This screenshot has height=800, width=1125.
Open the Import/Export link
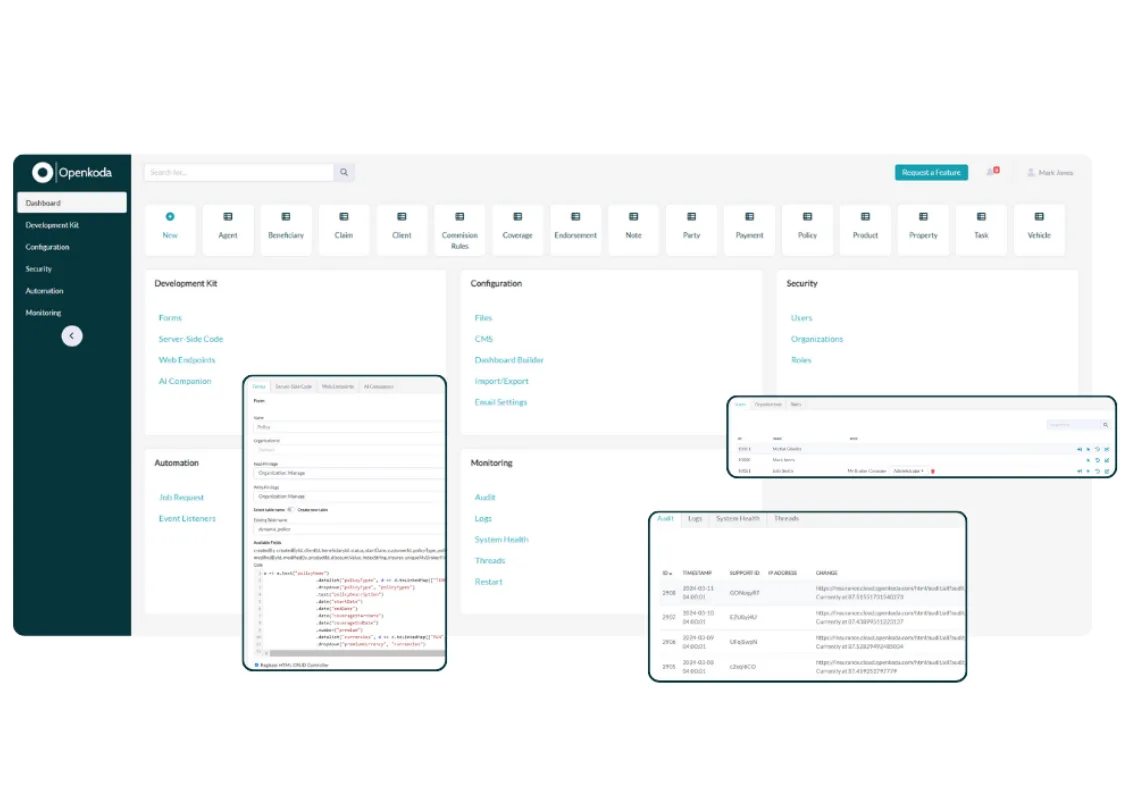tap(502, 381)
